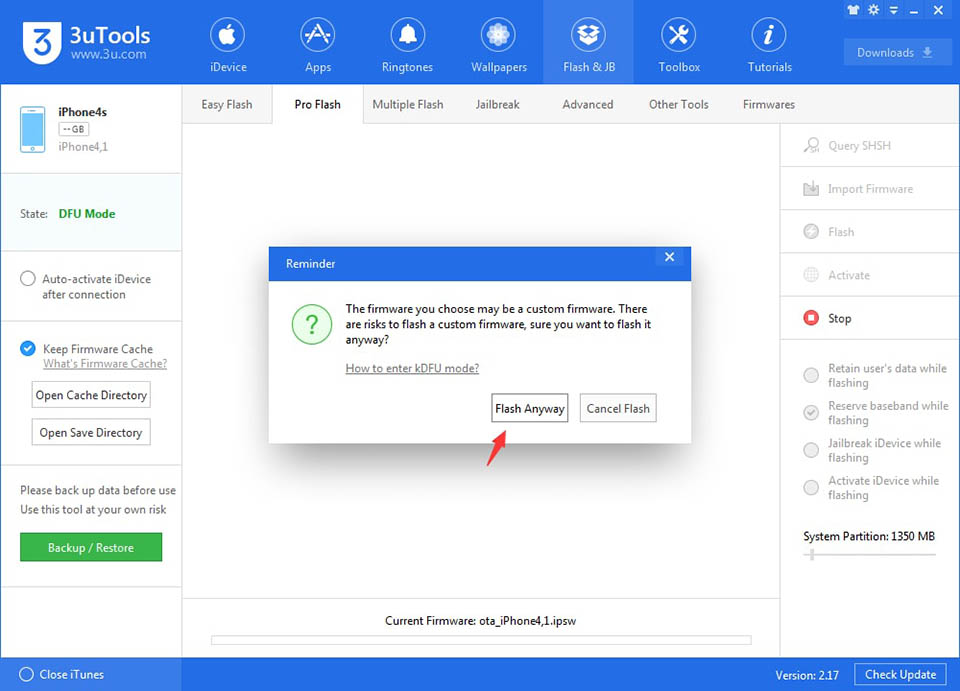
Task: Open the Tutorials info icon
Action: 768,35
